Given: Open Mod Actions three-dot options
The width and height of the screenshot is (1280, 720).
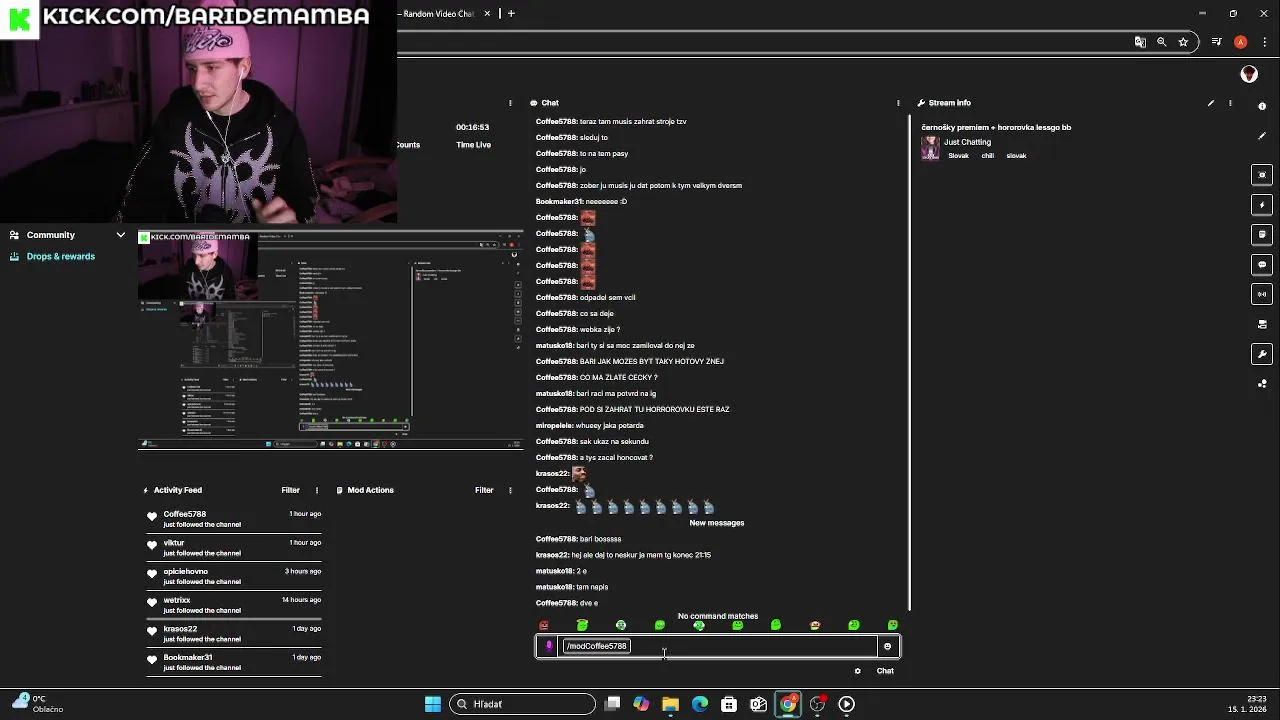Looking at the screenshot, I should click(x=510, y=490).
